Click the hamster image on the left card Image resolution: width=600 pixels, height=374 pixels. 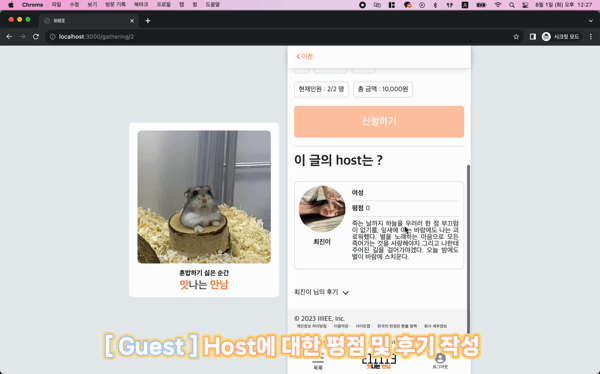coord(204,197)
